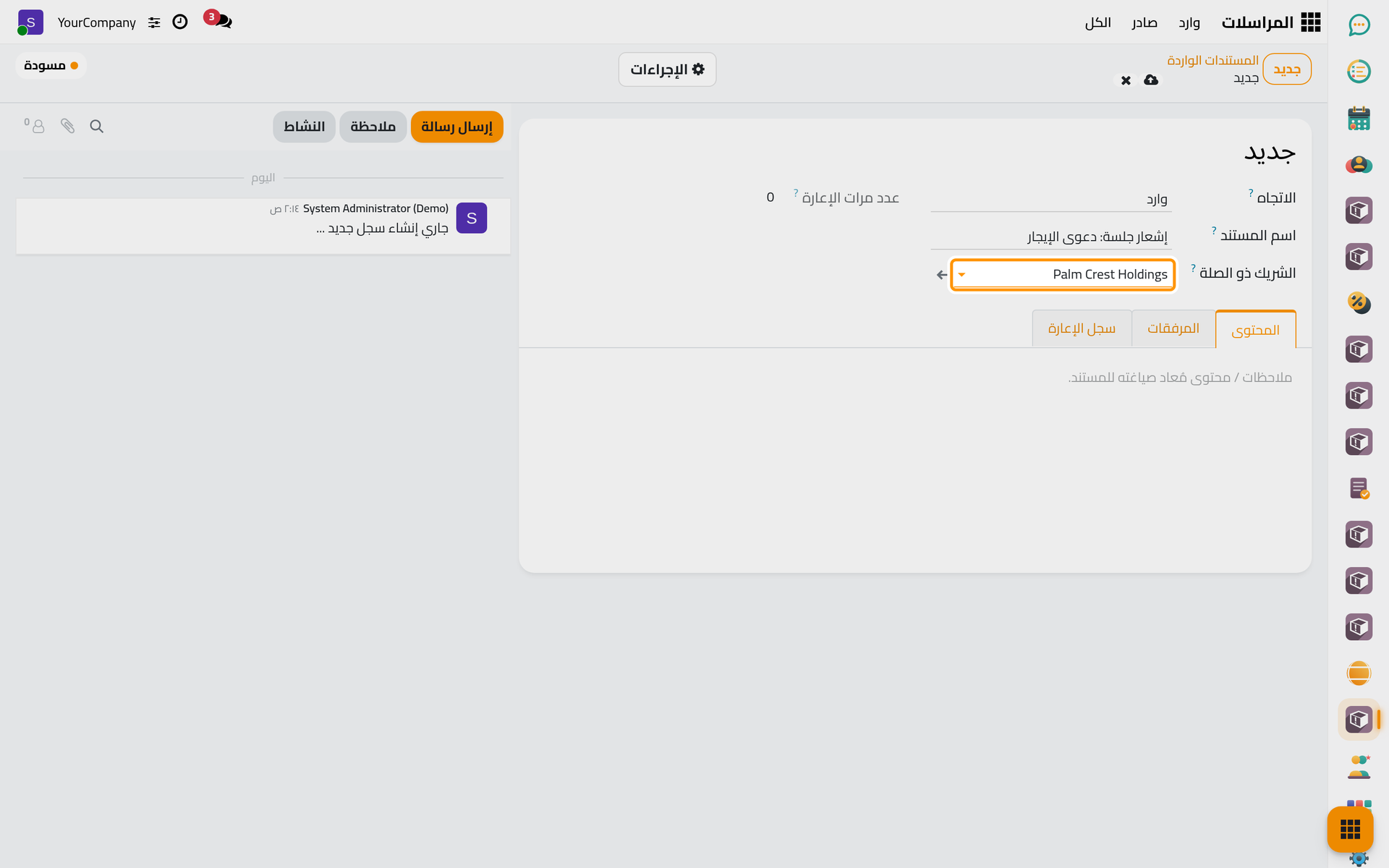
Task: Open the debug settings sliders icon
Action: click(x=154, y=22)
